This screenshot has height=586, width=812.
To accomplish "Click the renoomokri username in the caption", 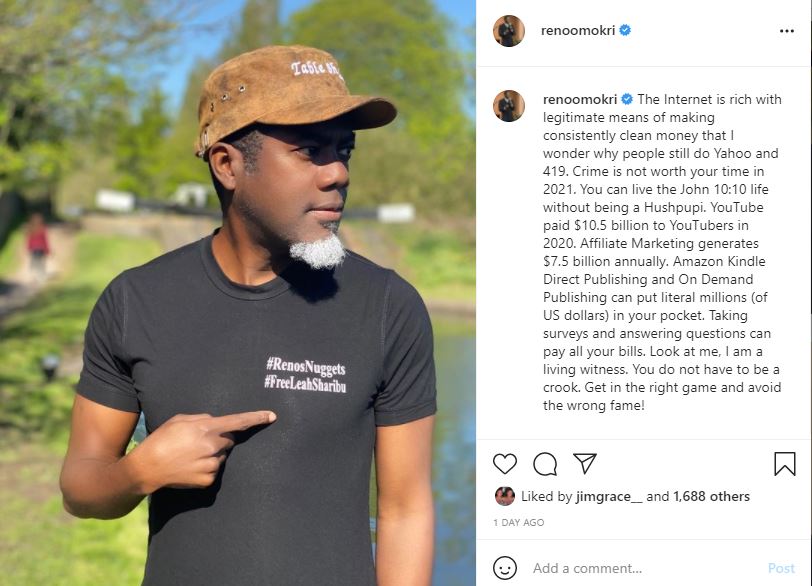I will 580,99.
